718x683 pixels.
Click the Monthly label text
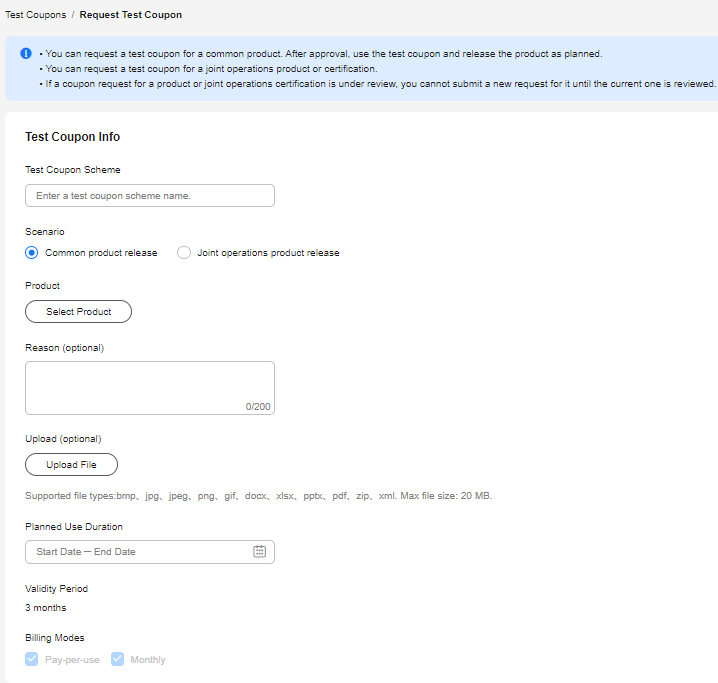click(148, 660)
